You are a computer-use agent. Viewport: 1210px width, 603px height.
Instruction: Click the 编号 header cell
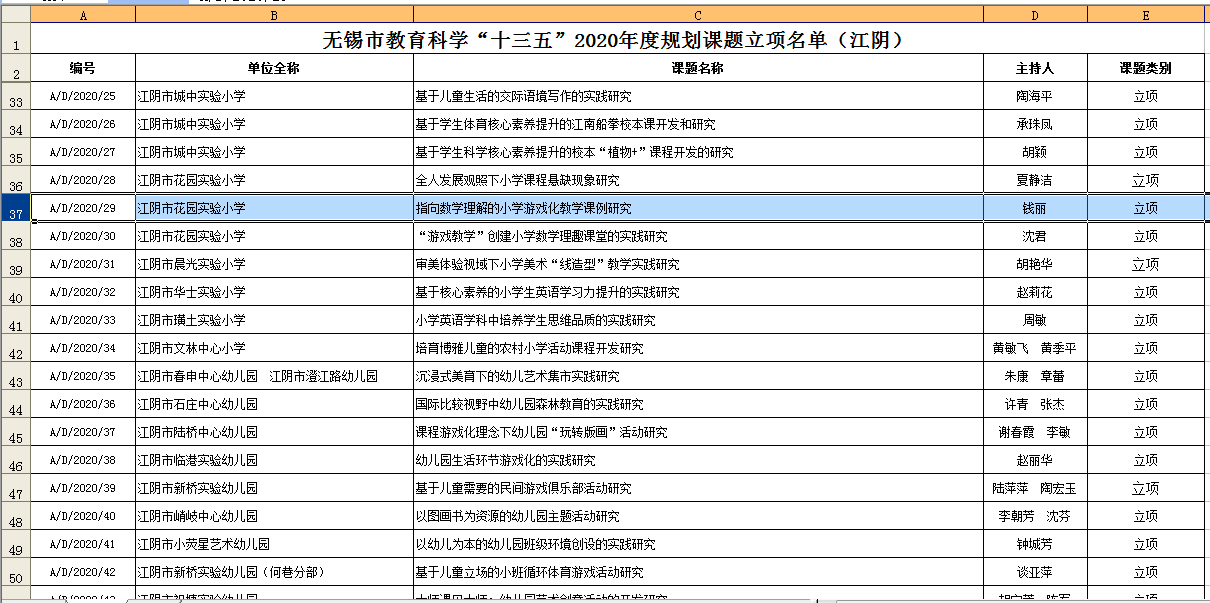[x=83, y=69]
